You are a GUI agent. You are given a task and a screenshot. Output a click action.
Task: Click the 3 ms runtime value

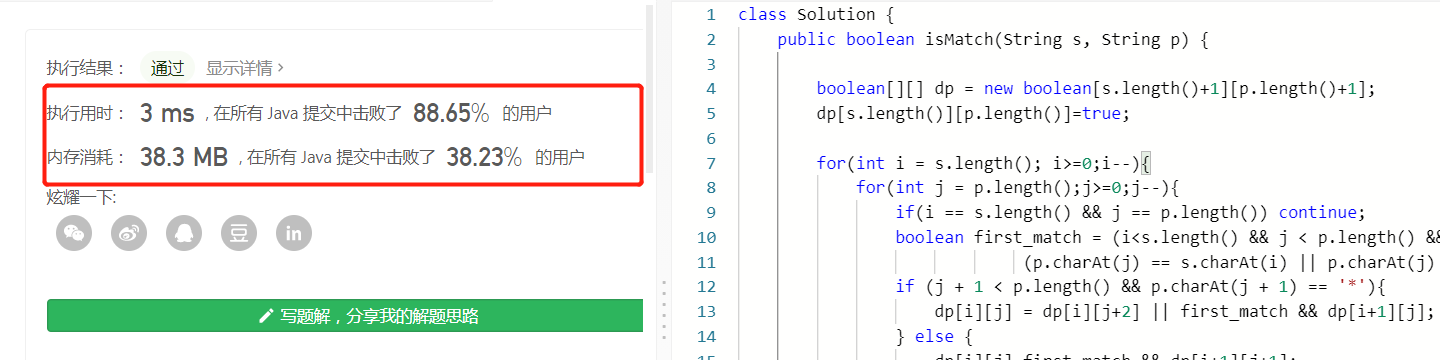(167, 114)
